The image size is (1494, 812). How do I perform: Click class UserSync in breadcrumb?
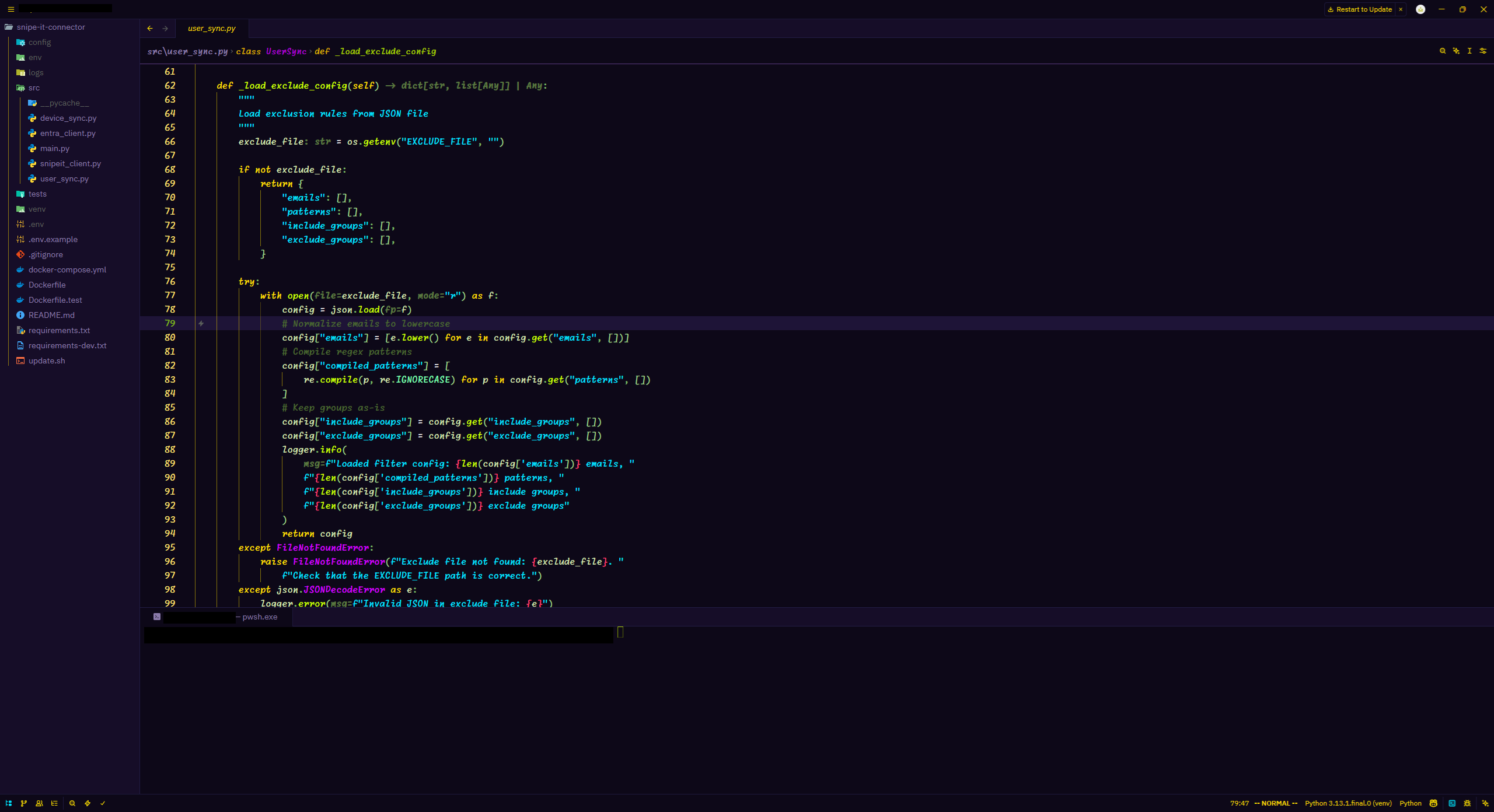pyautogui.click(x=271, y=51)
